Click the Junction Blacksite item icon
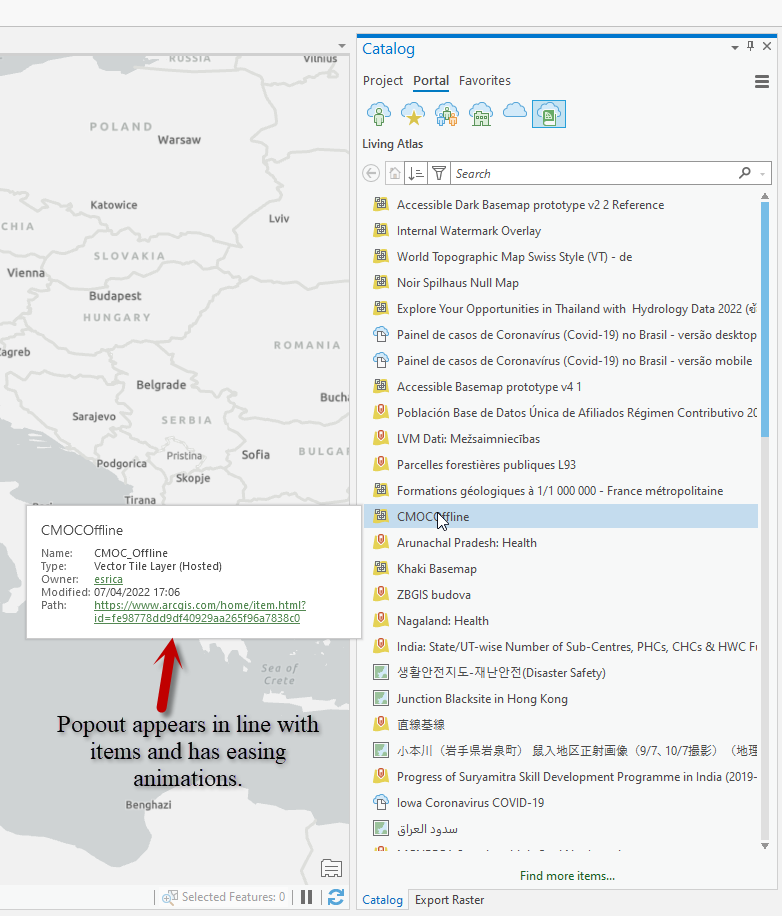 click(x=381, y=698)
